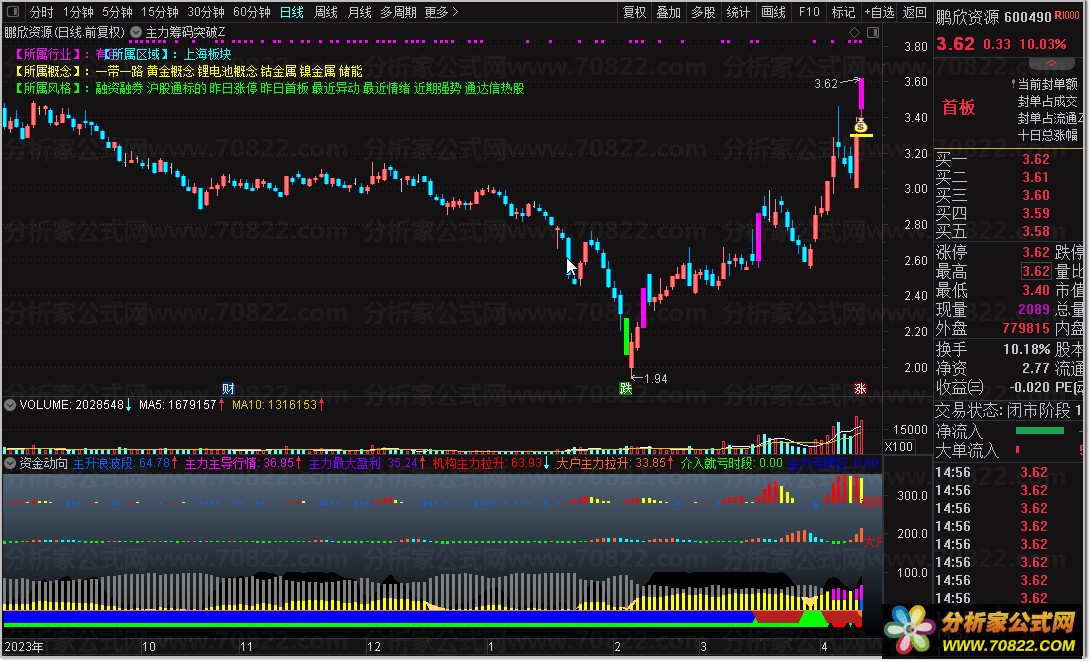Click 鹏欣资源 stock name in quote panel
This screenshot has width=1092, height=662.
click(x=967, y=17)
